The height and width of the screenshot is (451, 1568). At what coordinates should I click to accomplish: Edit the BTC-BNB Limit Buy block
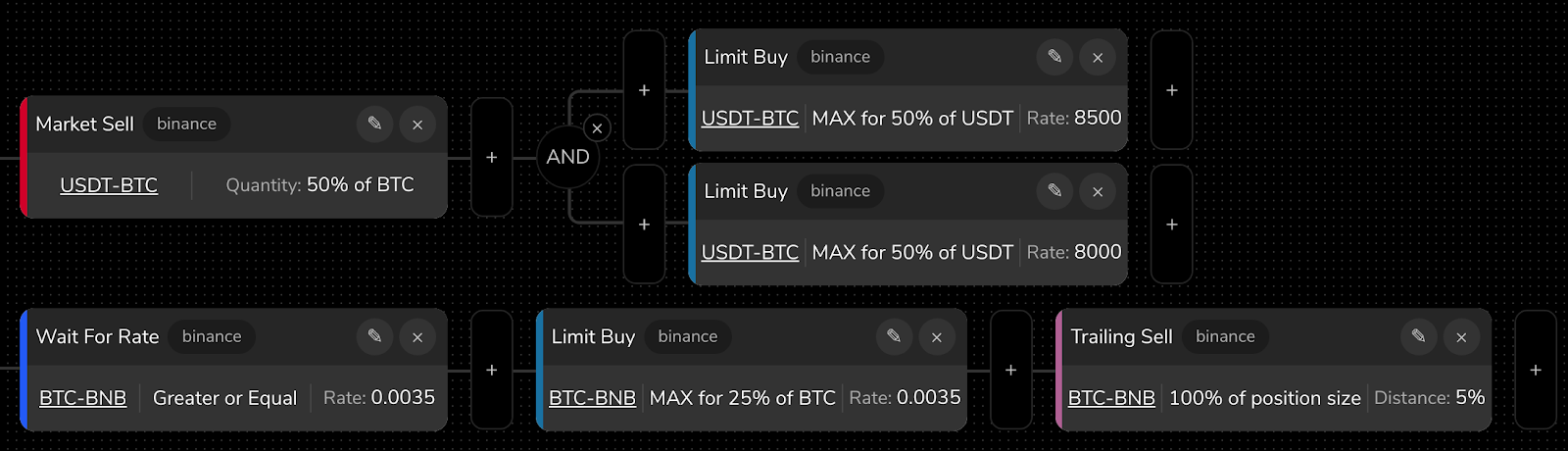(894, 336)
